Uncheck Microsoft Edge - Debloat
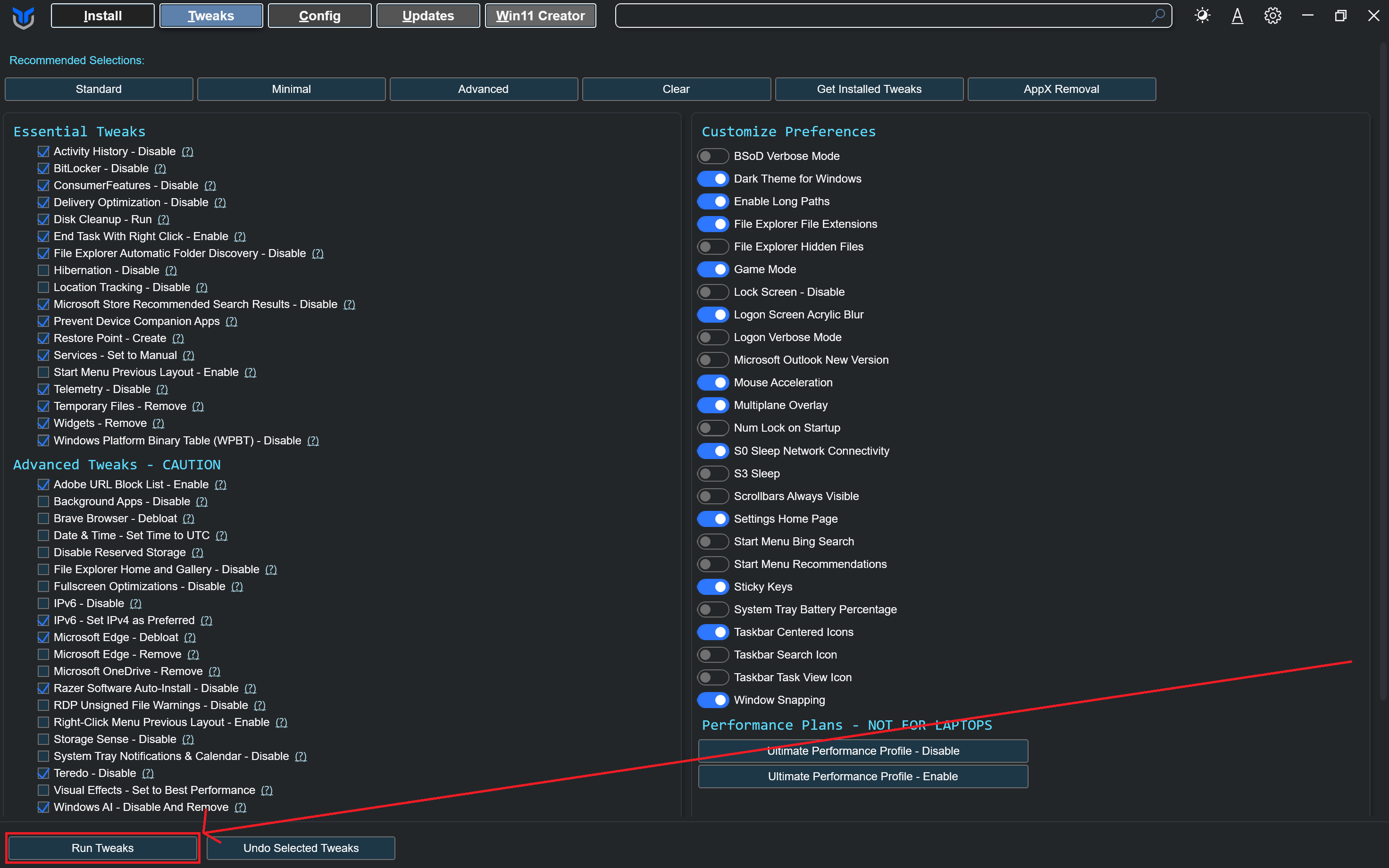This screenshot has width=1389, height=868. point(43,637)
